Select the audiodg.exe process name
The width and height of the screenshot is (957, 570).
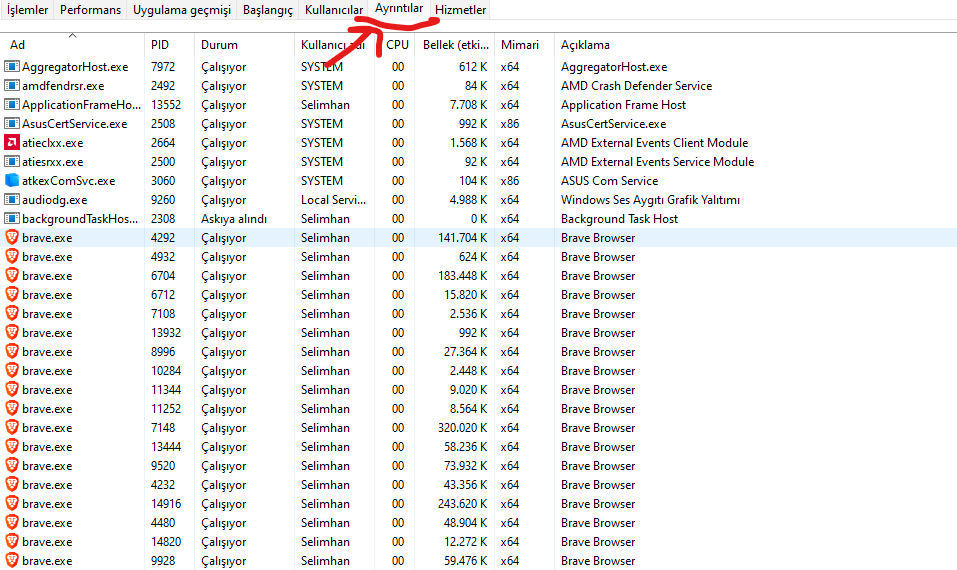(54, 200)
